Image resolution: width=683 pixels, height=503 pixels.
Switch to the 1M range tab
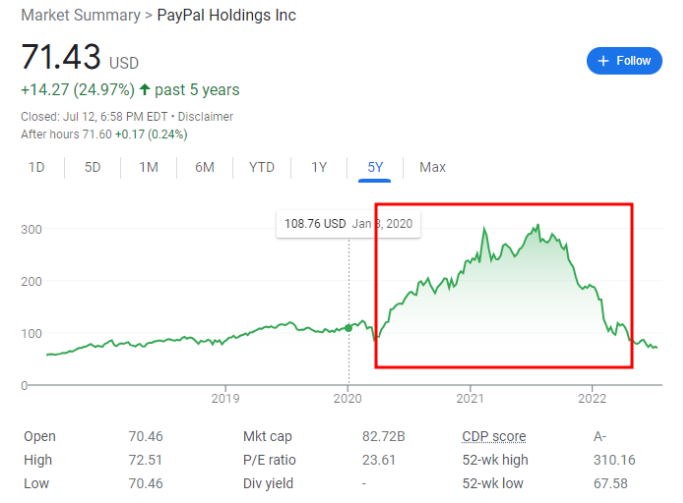(x=149, y=167)
